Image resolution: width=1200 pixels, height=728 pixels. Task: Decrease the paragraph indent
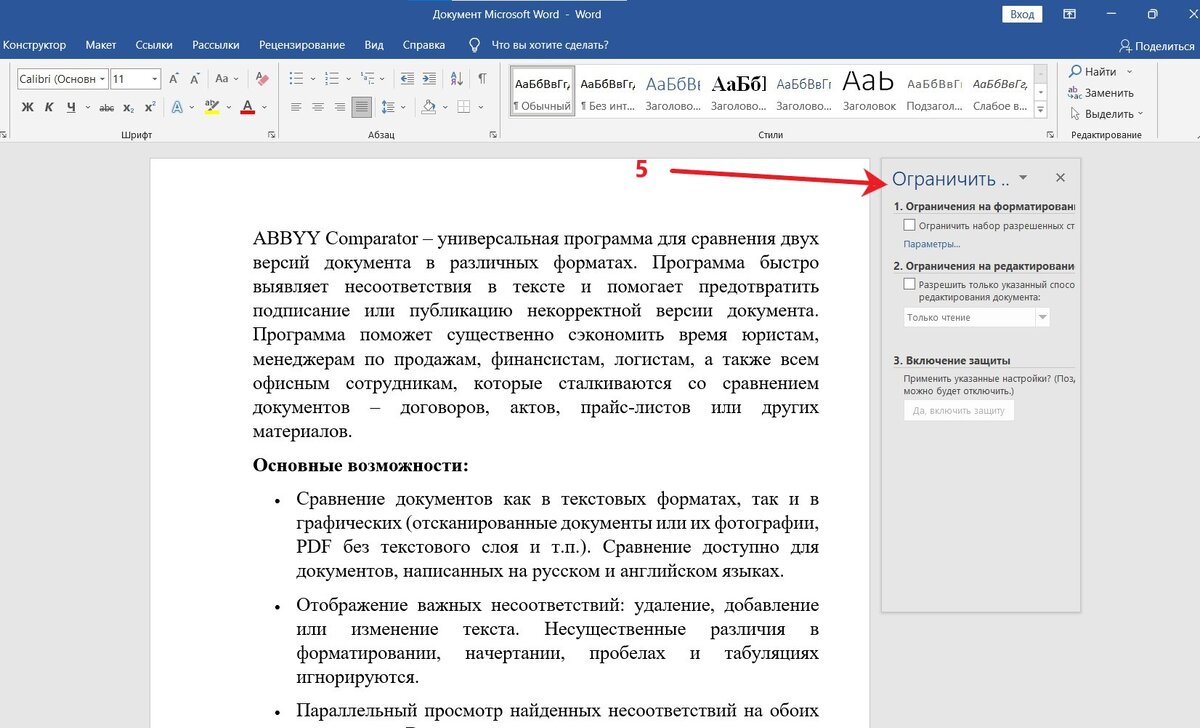point(406,78)
